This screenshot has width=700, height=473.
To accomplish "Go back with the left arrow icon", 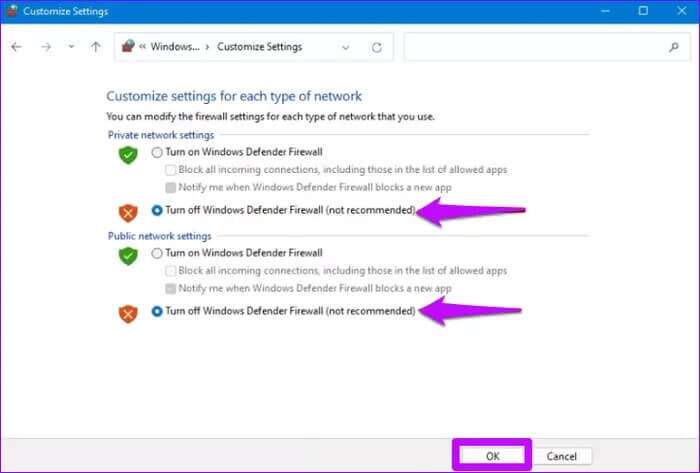I will tap(17, 47).
